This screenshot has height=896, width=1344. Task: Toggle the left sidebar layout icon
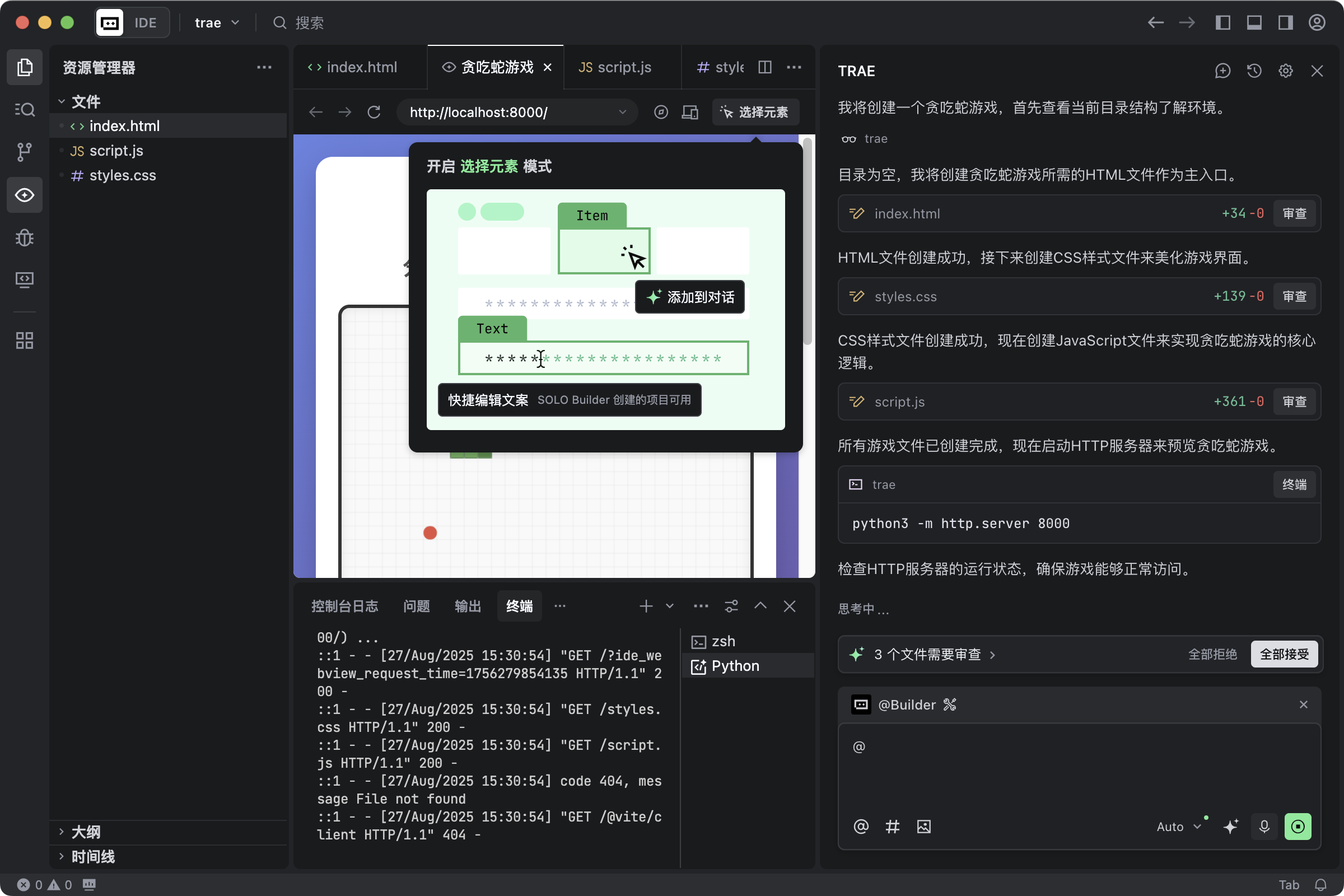(1222, 22)
